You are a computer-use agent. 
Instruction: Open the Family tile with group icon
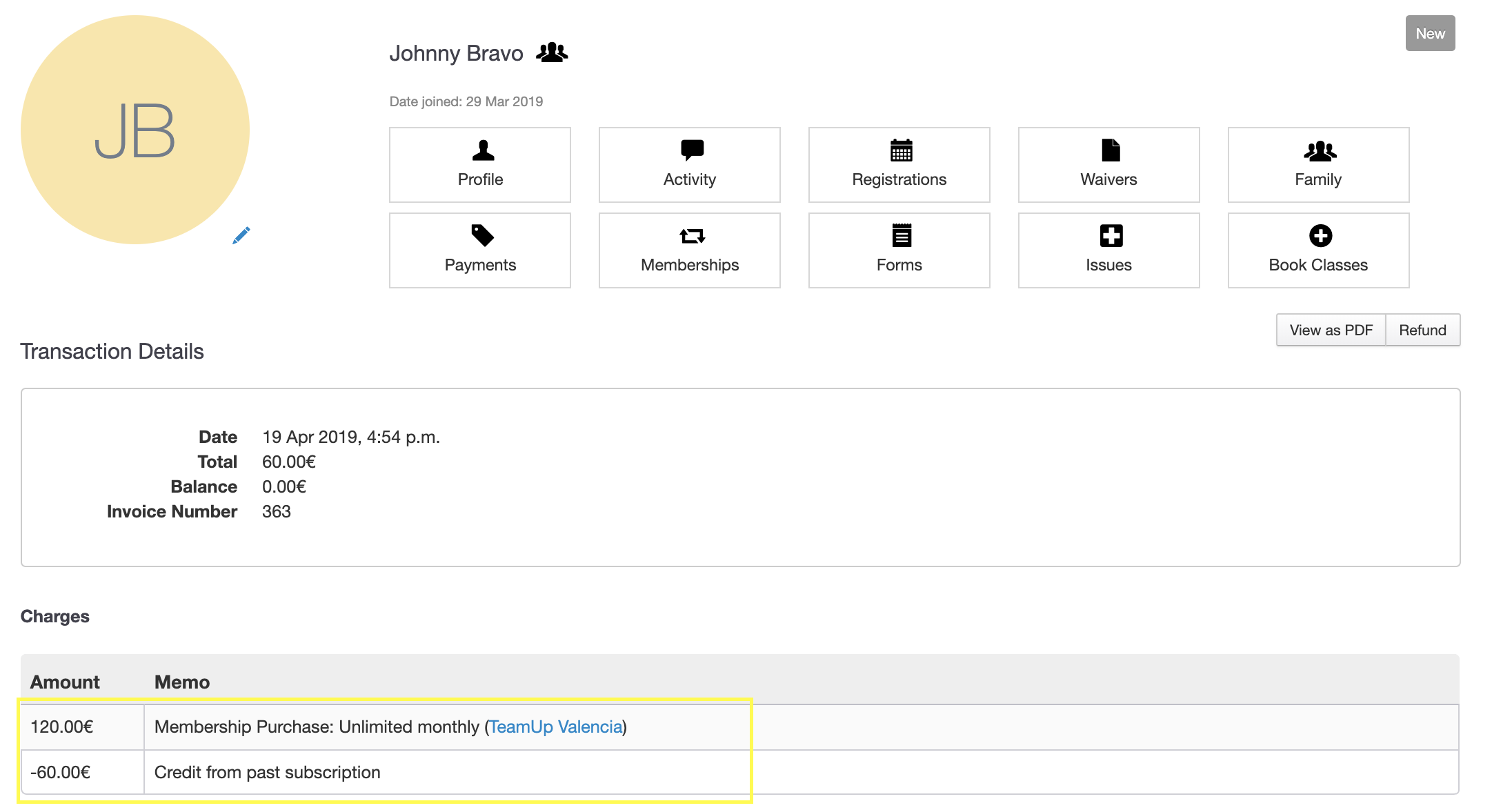coord(1318,165)
